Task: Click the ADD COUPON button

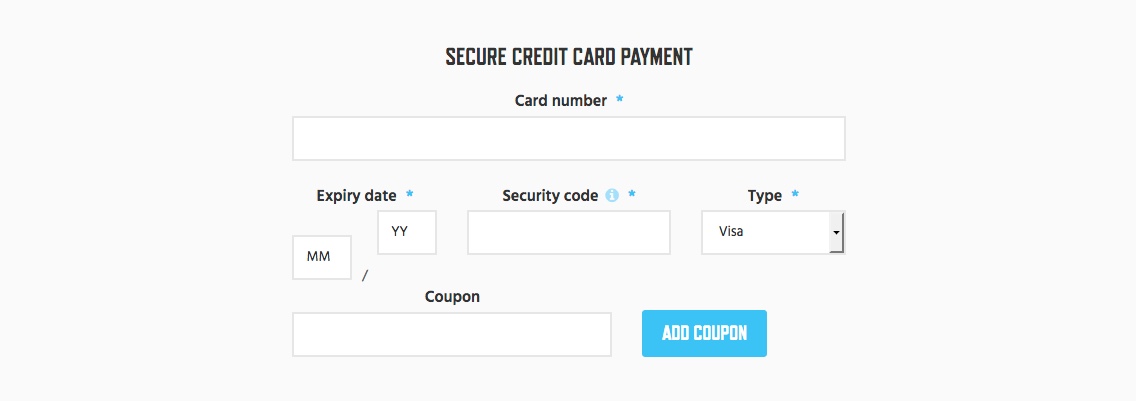Action: pyautogui.click(x=704, y=334)
